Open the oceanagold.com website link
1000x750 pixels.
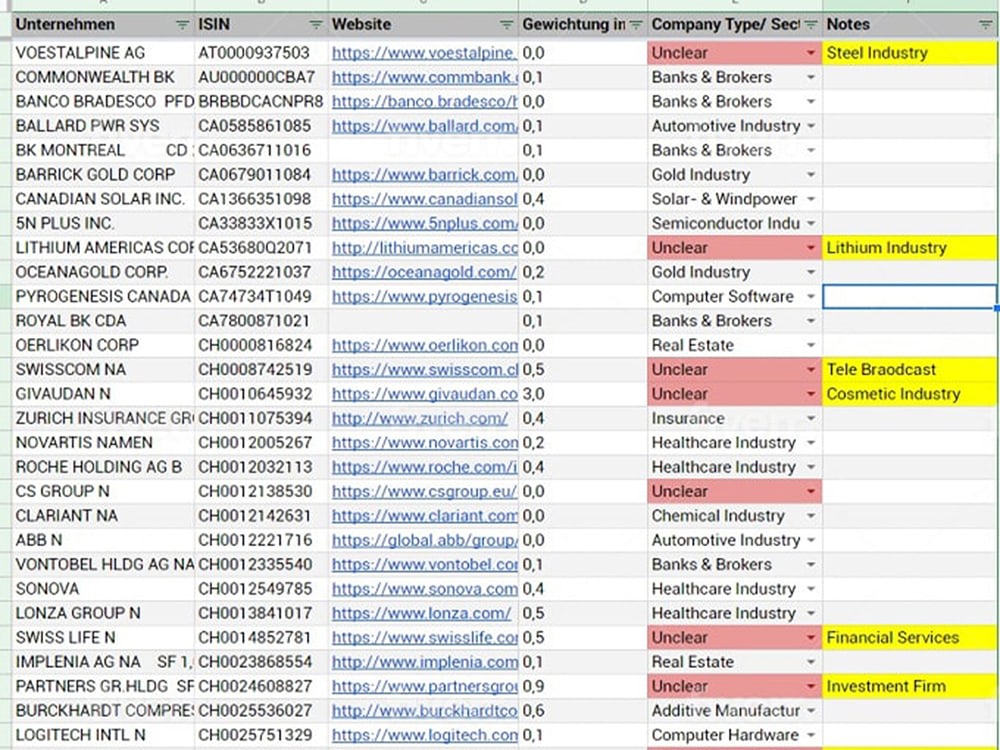pyautogui.click(x=423, y=272)
